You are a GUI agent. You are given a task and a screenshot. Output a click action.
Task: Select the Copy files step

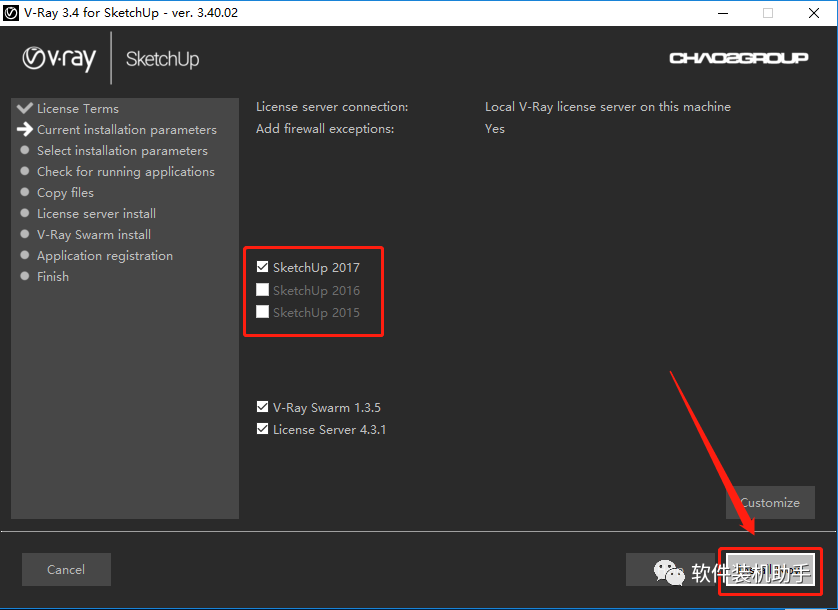pyautogui.click(x=65, y=192)
